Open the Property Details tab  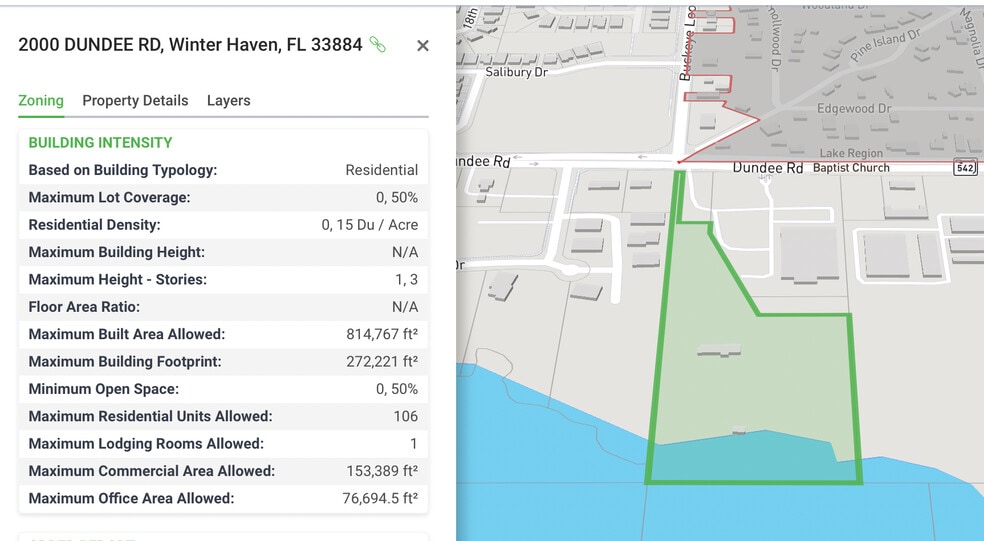(135, 100)
